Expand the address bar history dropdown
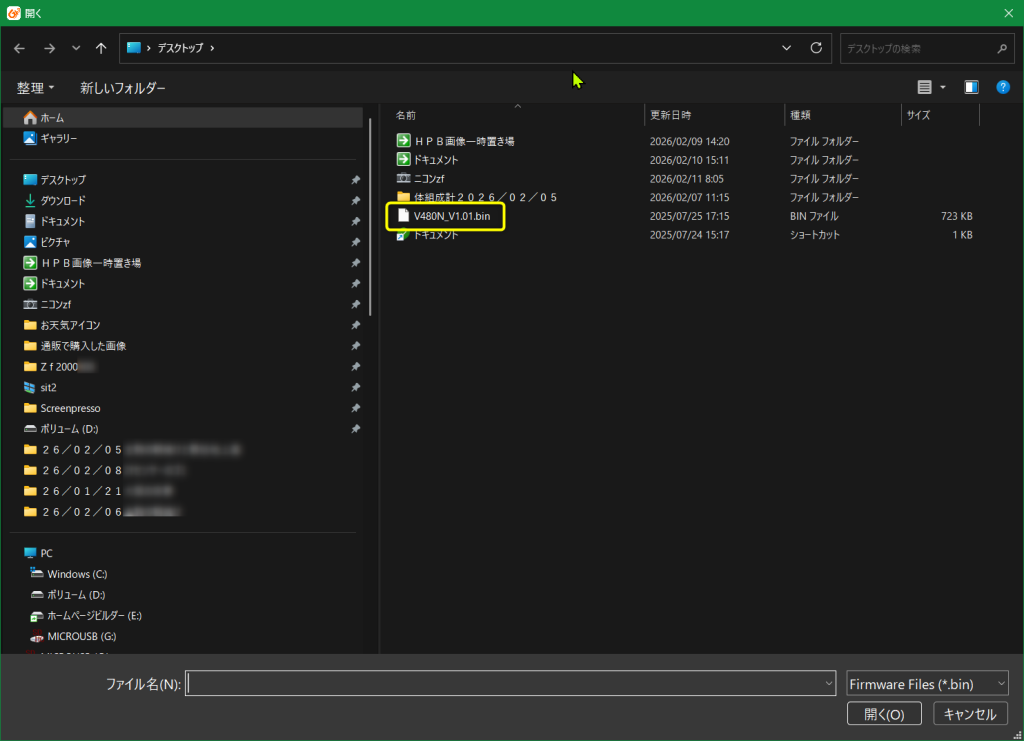 787,48
